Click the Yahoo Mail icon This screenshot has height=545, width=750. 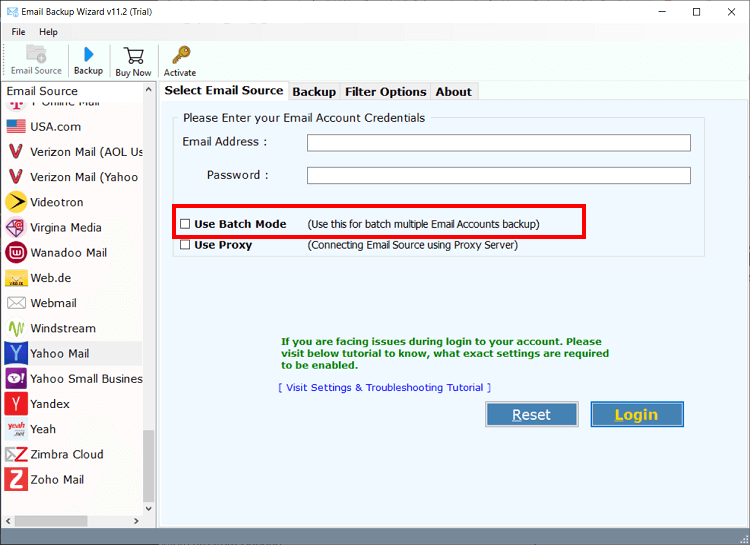click(x=16, y=353)
